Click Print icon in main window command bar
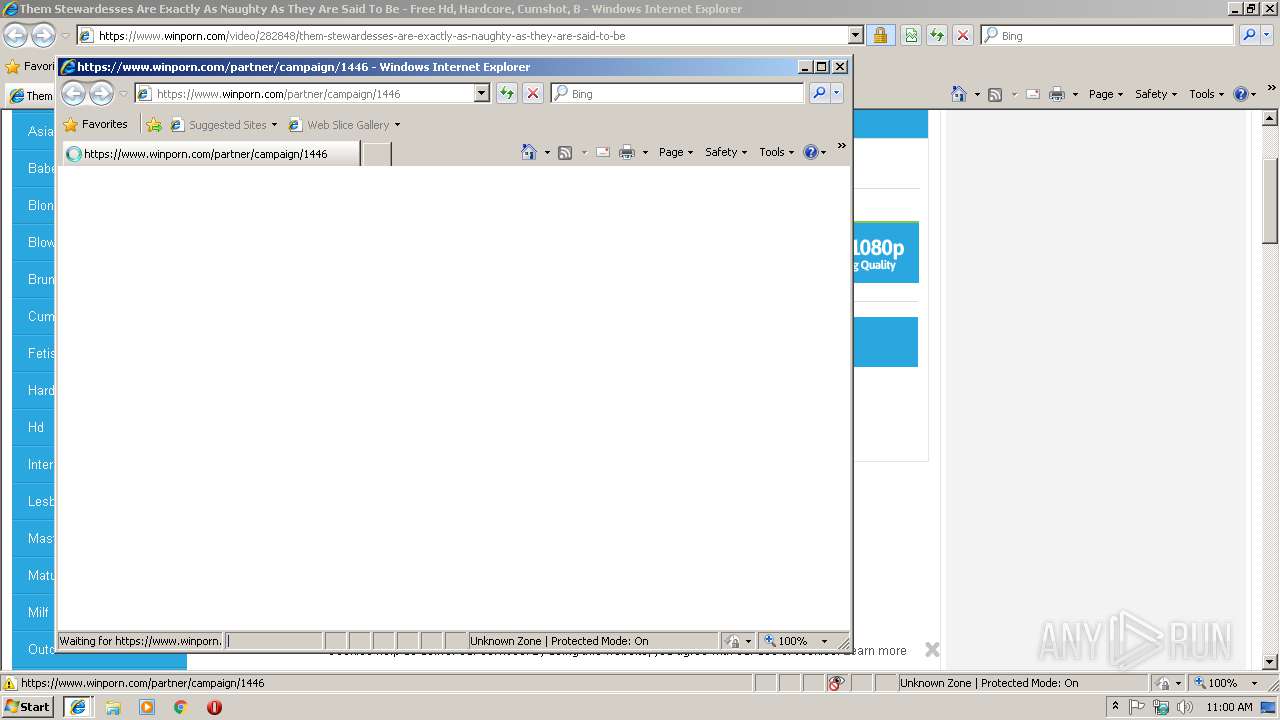Screen dimensions: 1280x720 pos(1057,94)
